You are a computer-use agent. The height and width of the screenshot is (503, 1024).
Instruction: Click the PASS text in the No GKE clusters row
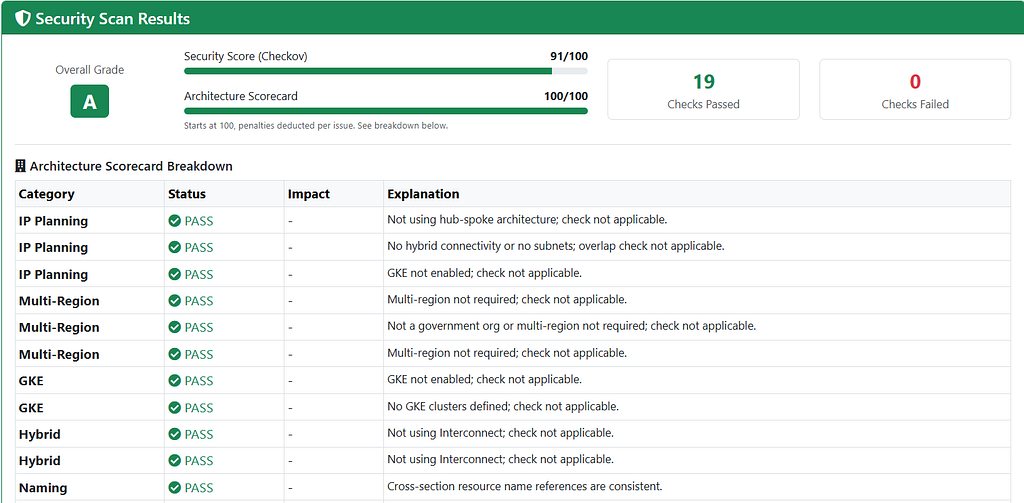point(199,408)
